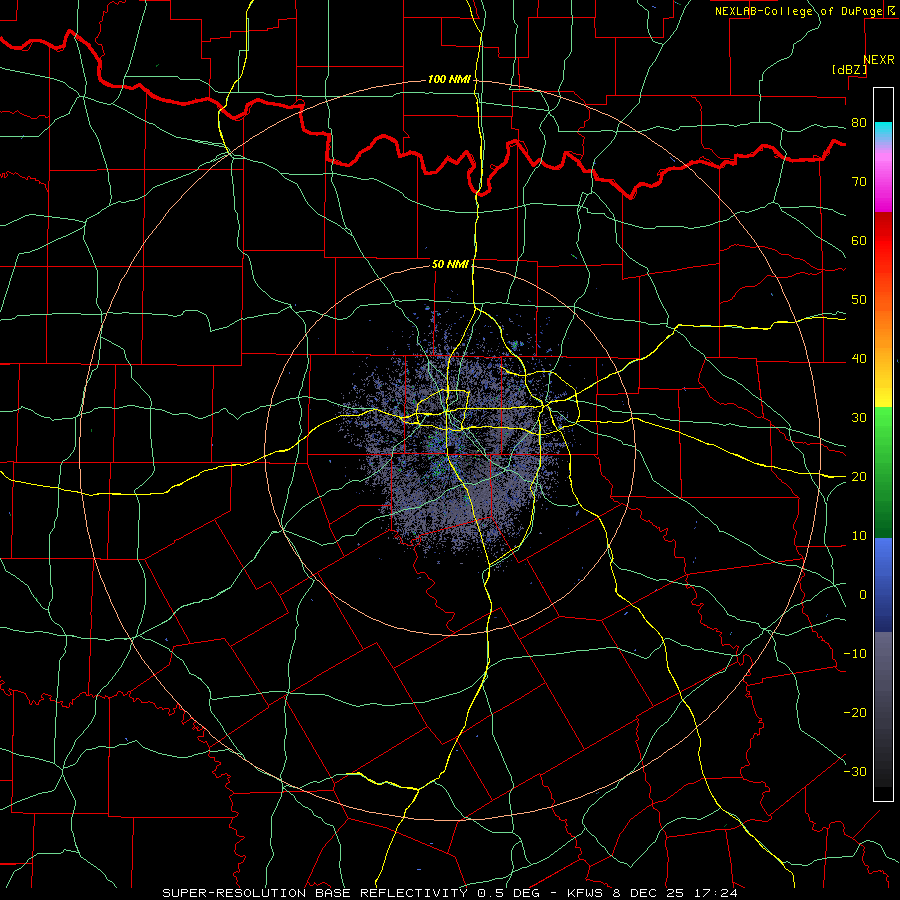Click the -30 value on the dBZ scale
Viewport: 900px width, 900px height.
click(855, 771)
